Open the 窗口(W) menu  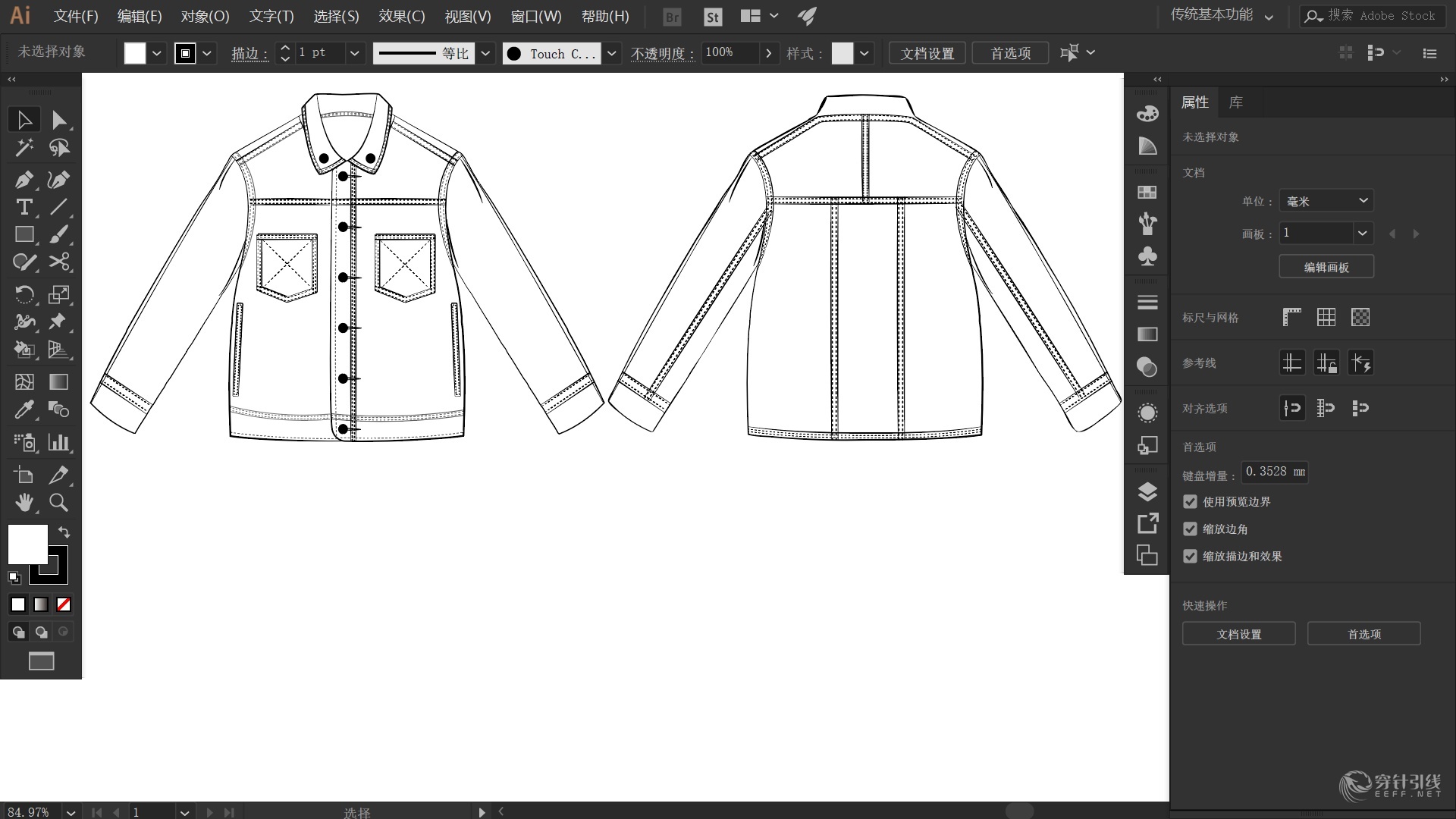coord(536,16)
